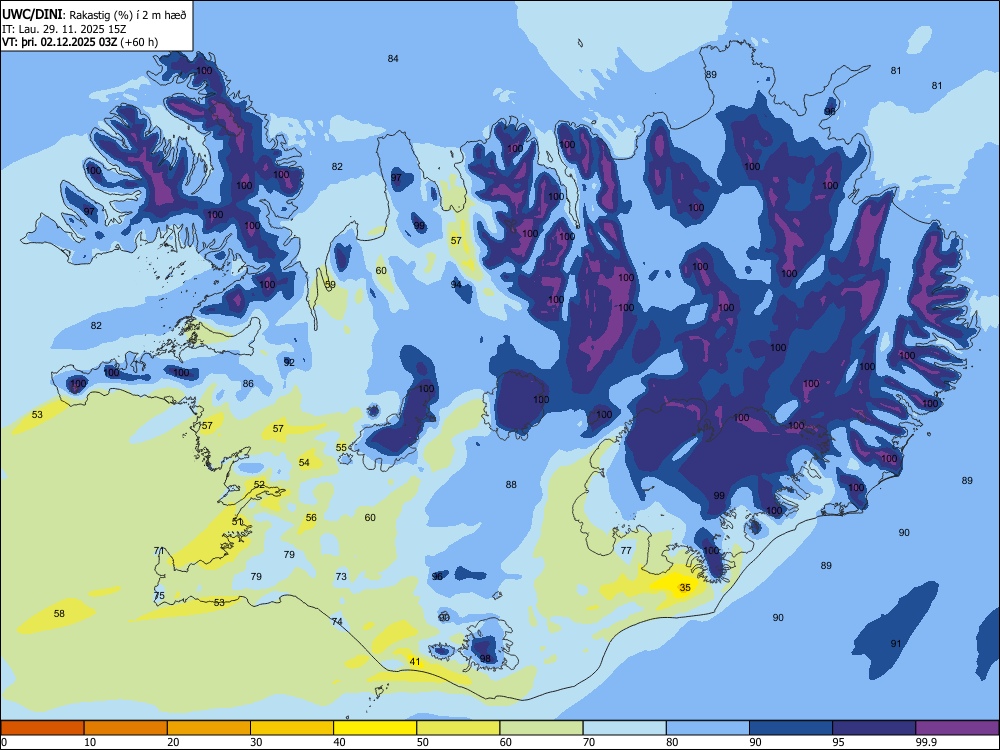This screenshot has height=750, width=1000.
Task: Select the humidity value 88 on the map
Action: point(511,485)
